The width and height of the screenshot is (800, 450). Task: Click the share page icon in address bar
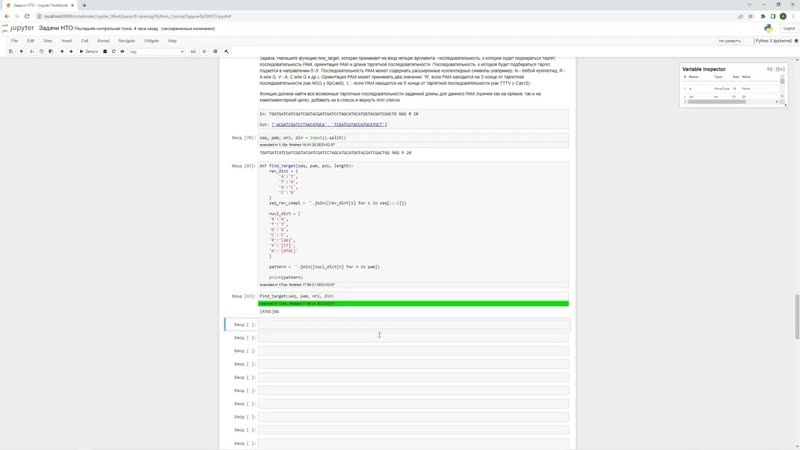pos(740,16)
